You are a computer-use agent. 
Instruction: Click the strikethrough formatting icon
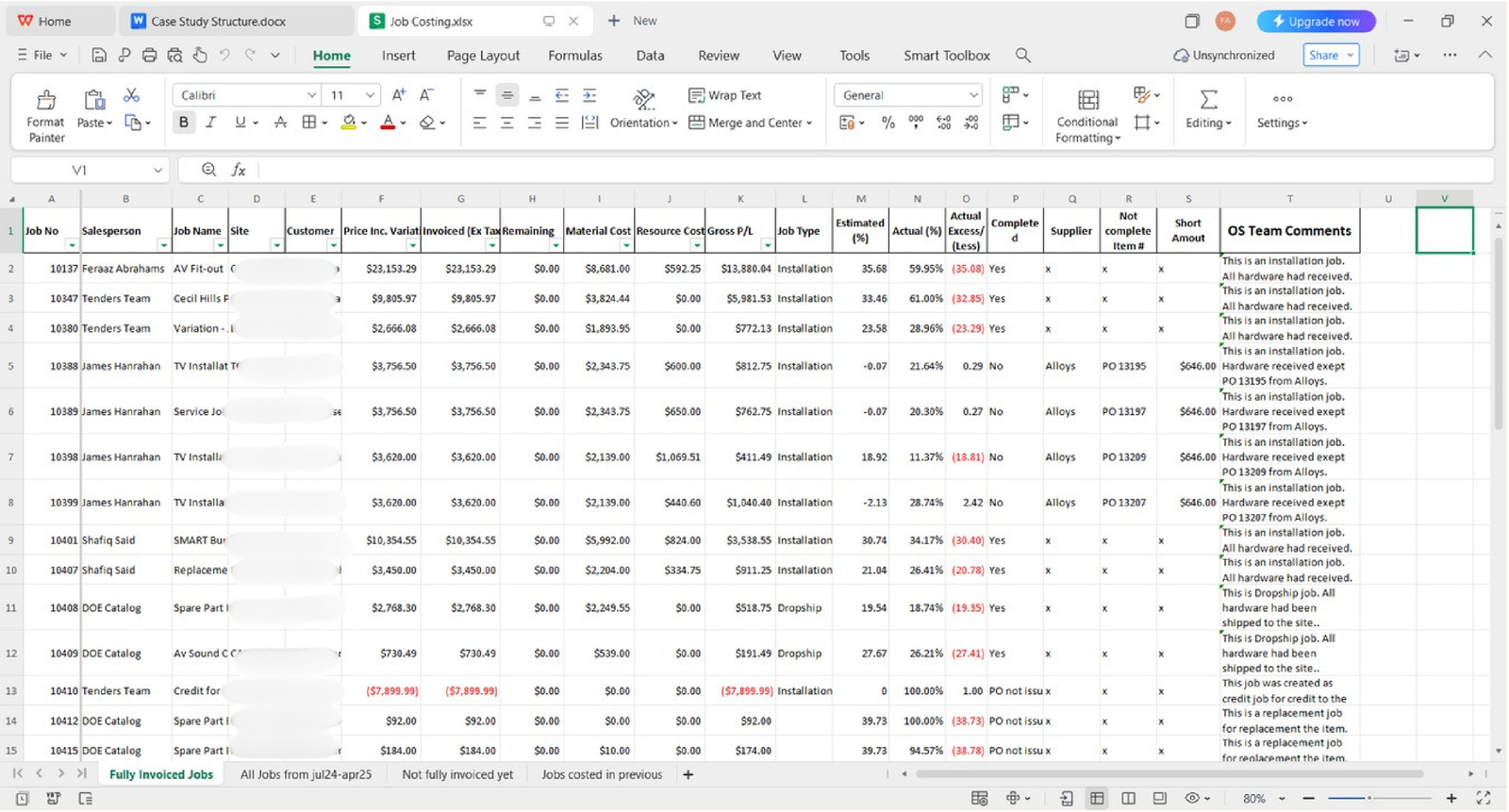pos(280,123)
